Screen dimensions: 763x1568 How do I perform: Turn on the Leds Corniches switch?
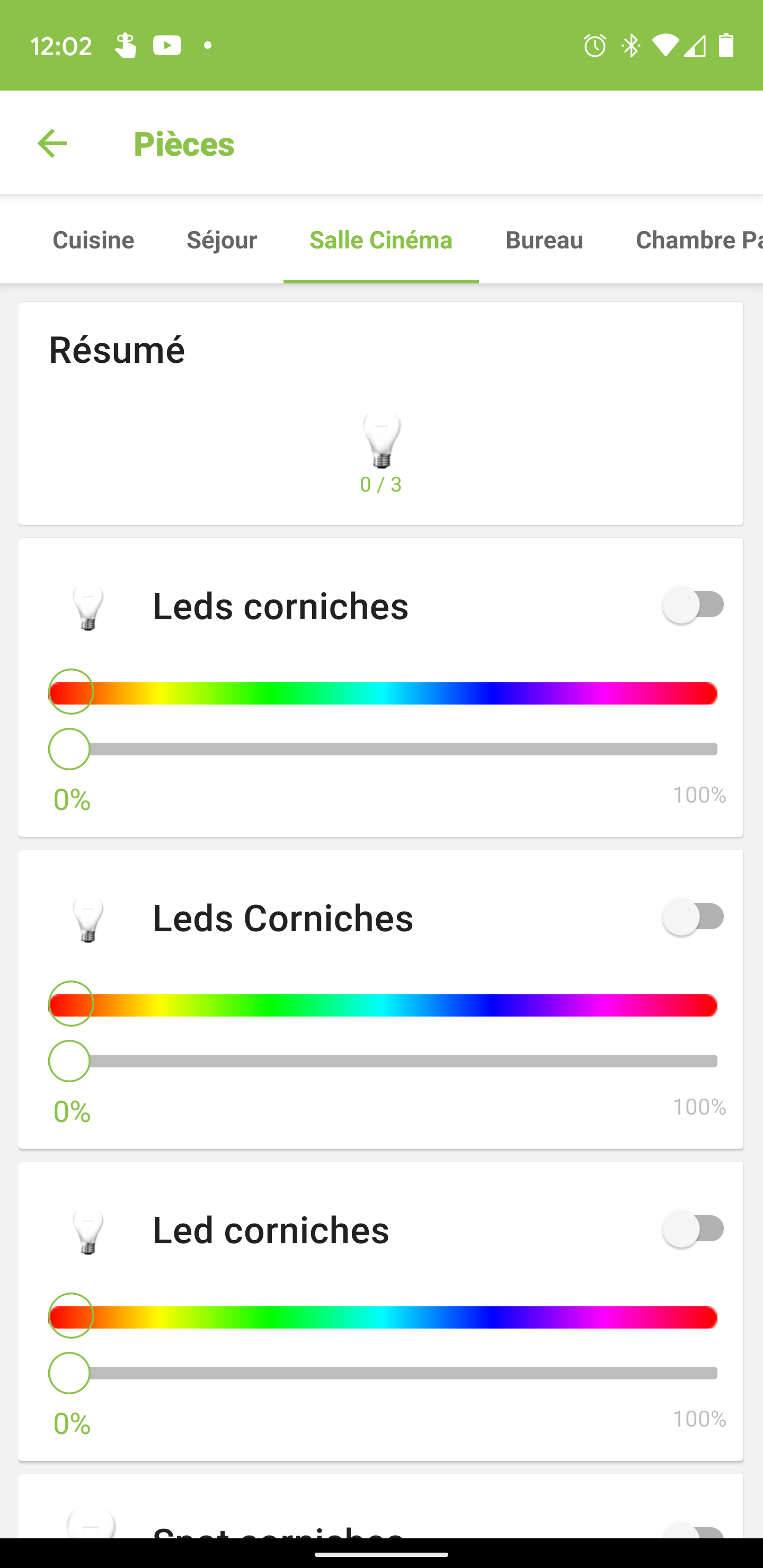click(694, 916)
